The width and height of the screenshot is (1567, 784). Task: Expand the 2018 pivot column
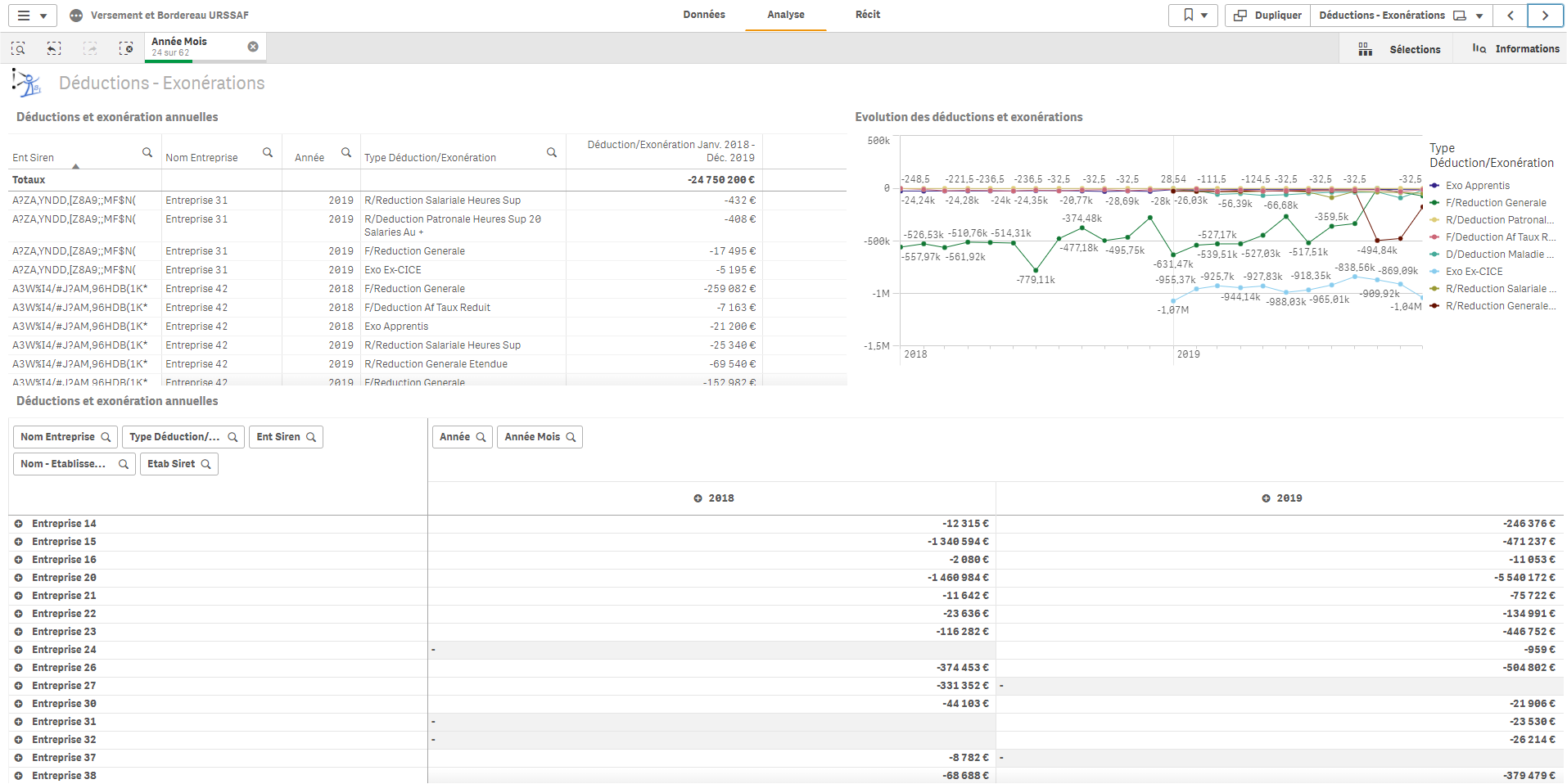(x=698, y=498)
